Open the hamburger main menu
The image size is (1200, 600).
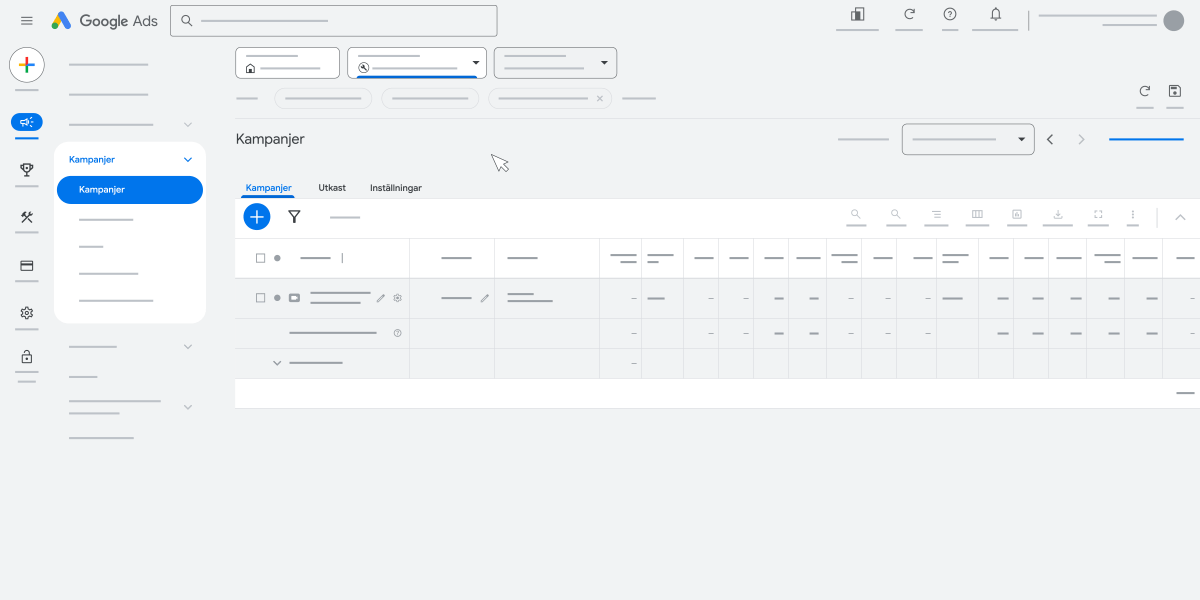click(27, 21)
